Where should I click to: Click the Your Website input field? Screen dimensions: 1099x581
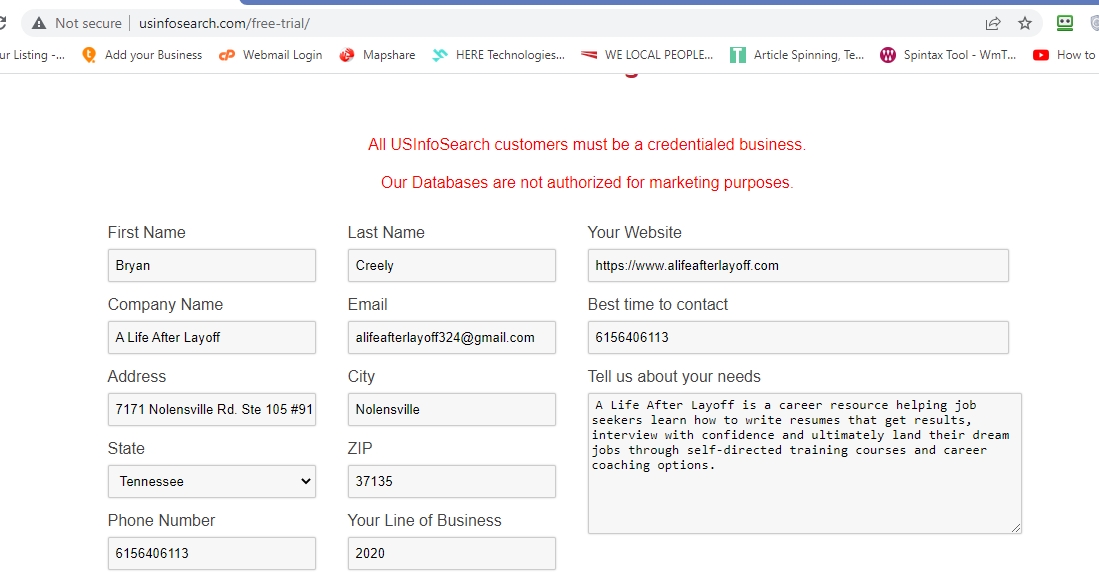(797, 265)
